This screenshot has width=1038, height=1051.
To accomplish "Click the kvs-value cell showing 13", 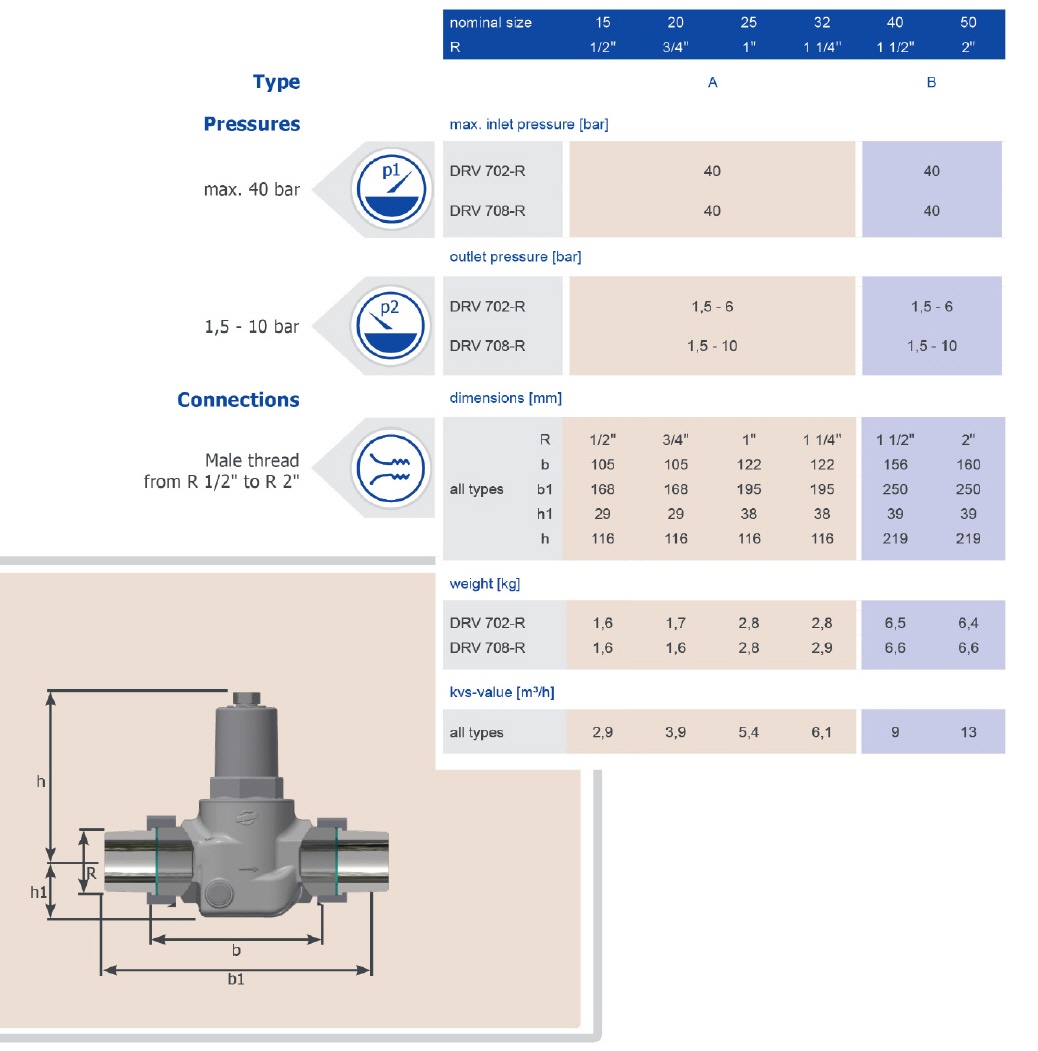I will click(968, 732).
